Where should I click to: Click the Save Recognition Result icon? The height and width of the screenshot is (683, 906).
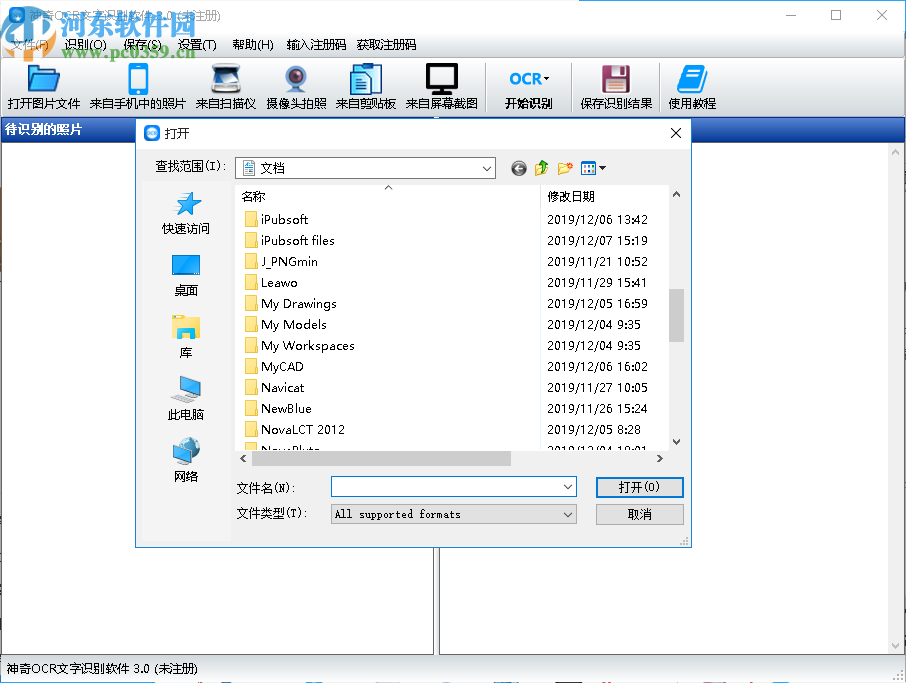tap(616, 87)
